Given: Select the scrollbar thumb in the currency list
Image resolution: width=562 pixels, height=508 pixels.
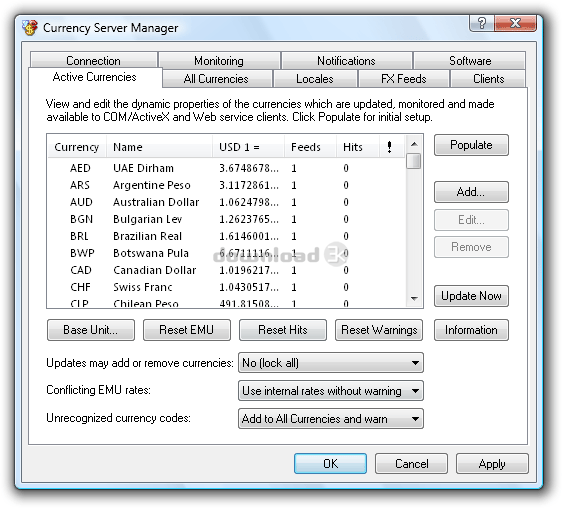Looking at the screenshot, I should point(414,161).
